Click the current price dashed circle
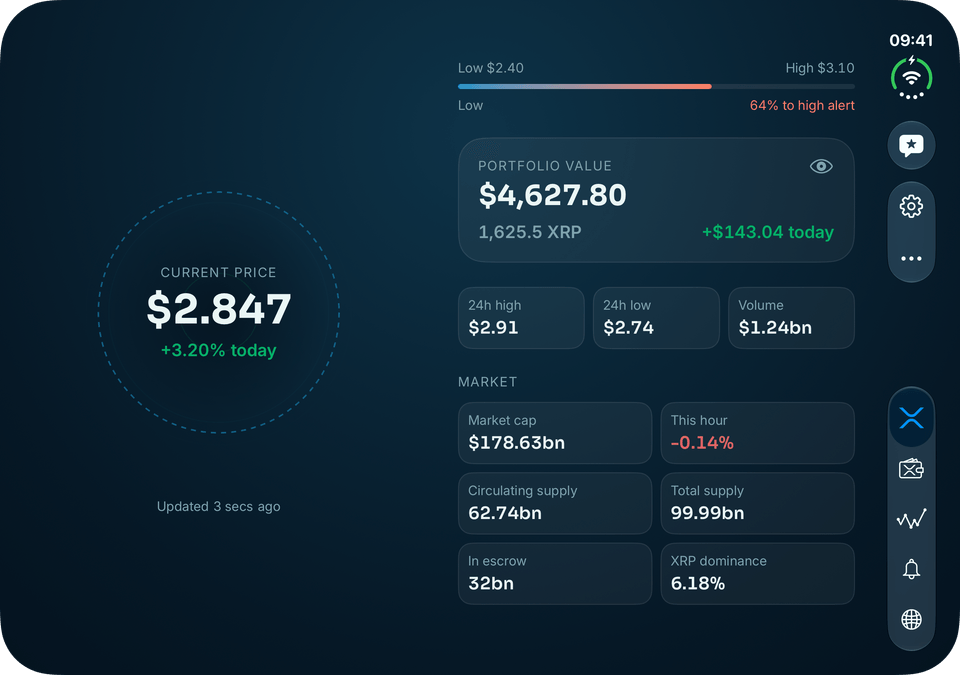 [x=219, y=312]
